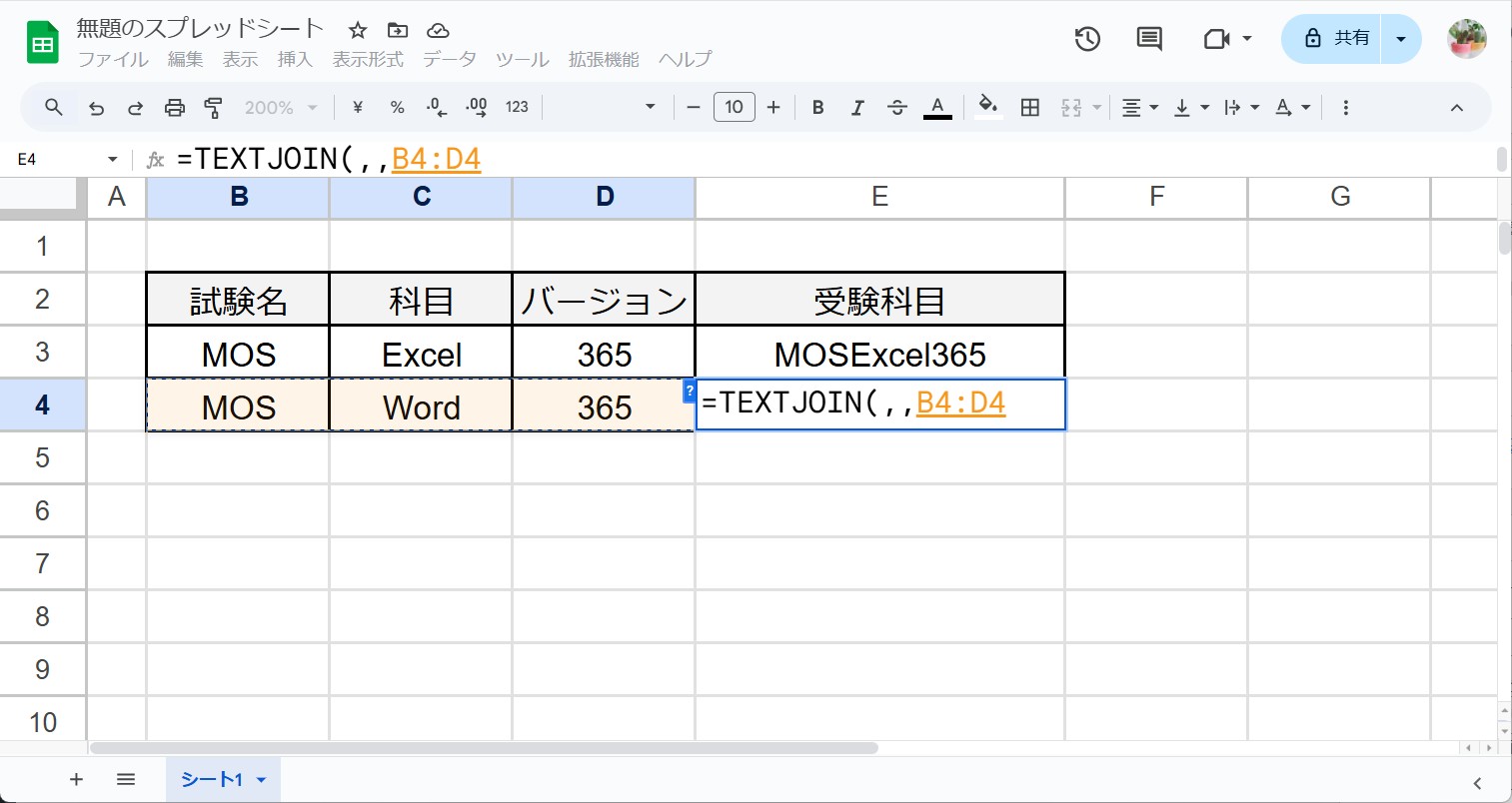Open the zoom level dropdown

tap(281, 108)
